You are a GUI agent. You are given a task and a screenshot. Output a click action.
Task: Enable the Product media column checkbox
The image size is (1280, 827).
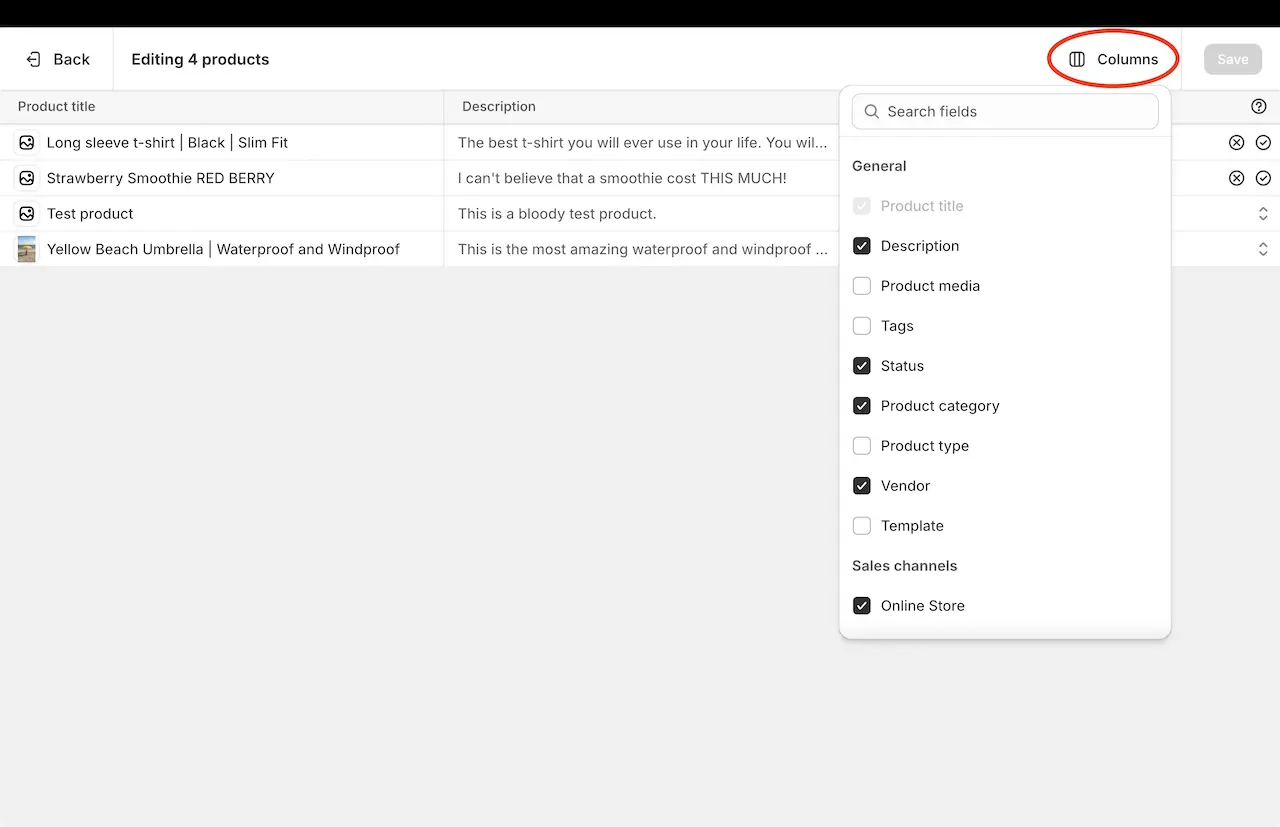(x=861, y=286)
